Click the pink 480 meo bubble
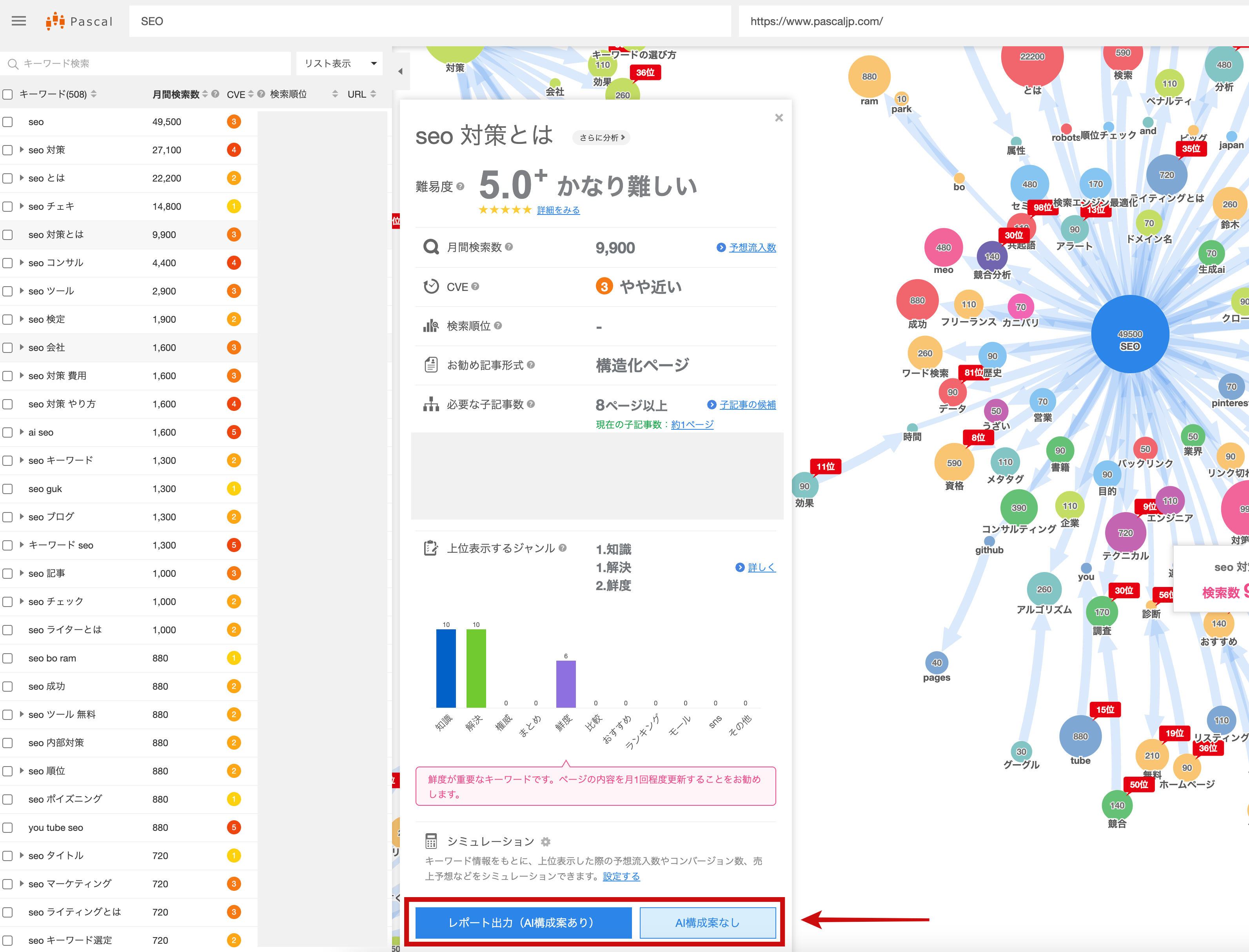1249x952 pixels. (944, 248)
